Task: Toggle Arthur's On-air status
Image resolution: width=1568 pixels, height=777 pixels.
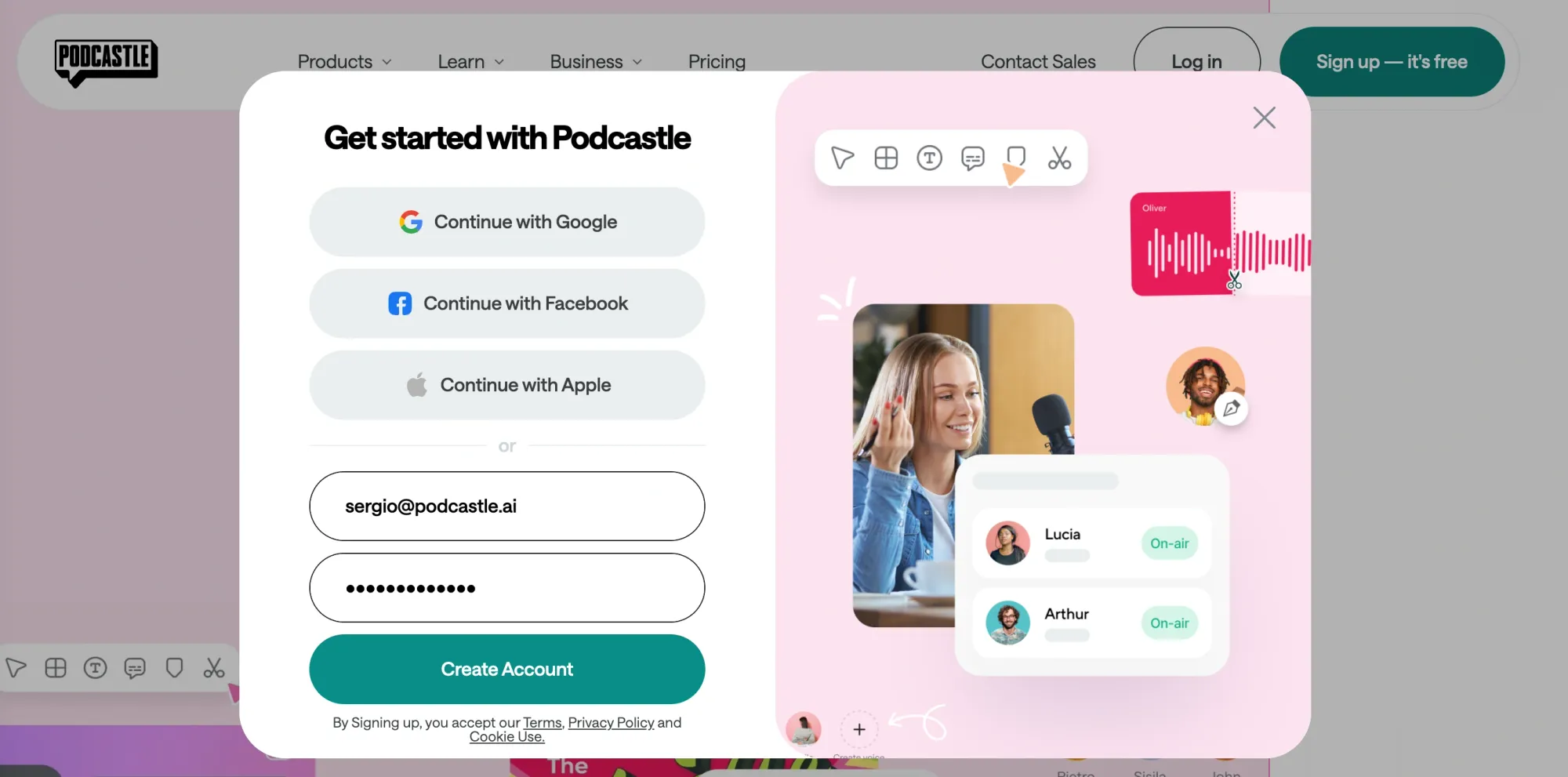Action: [1169, 623]
